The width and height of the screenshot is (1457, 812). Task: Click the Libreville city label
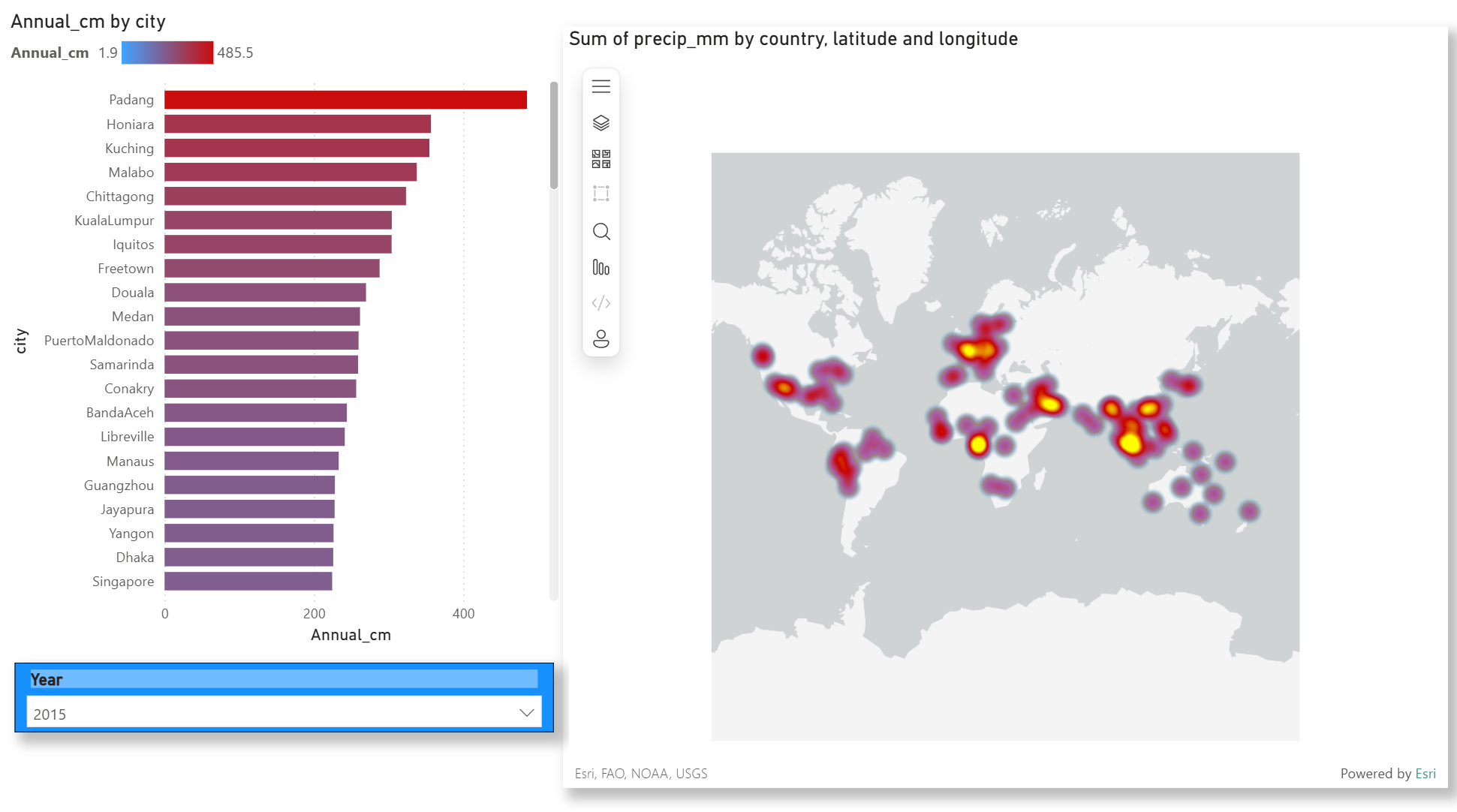pos(128,437)
